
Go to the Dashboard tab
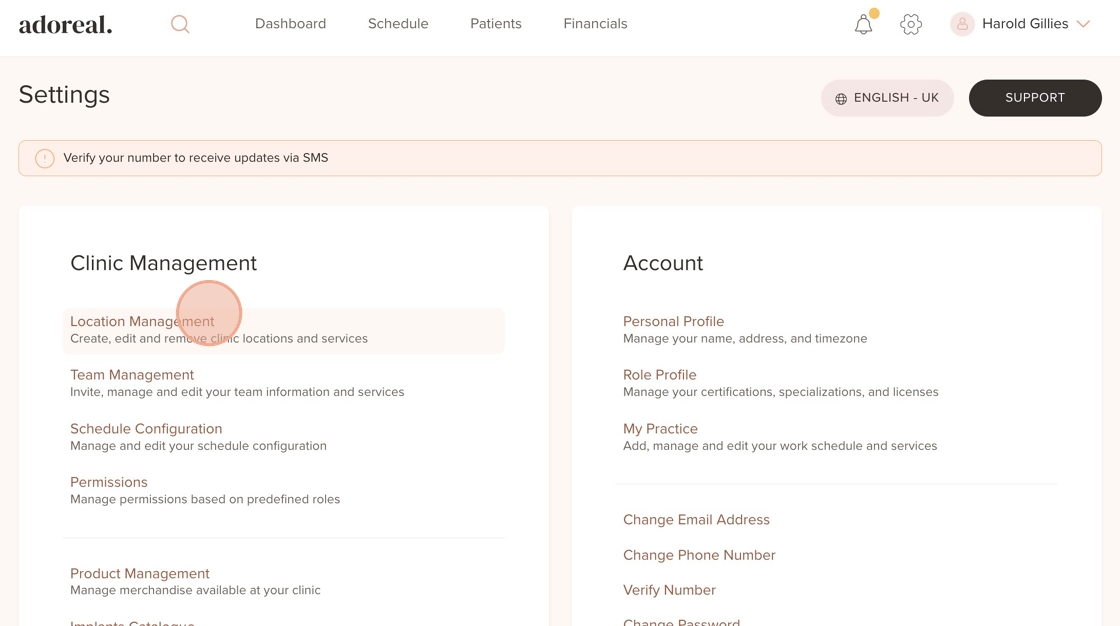pos(290,24)
